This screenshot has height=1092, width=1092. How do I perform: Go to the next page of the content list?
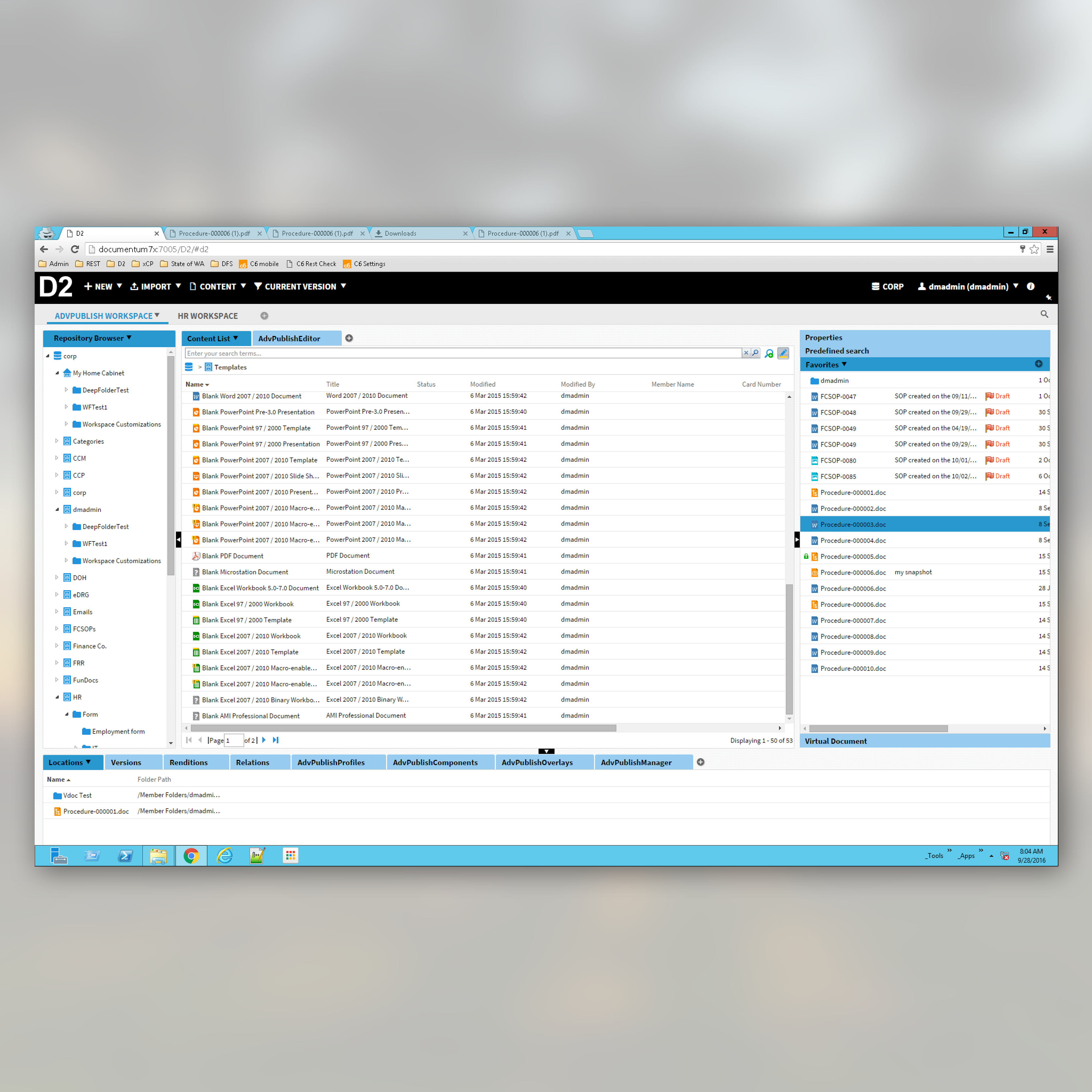pyautogui.click(x=264, y=740)
